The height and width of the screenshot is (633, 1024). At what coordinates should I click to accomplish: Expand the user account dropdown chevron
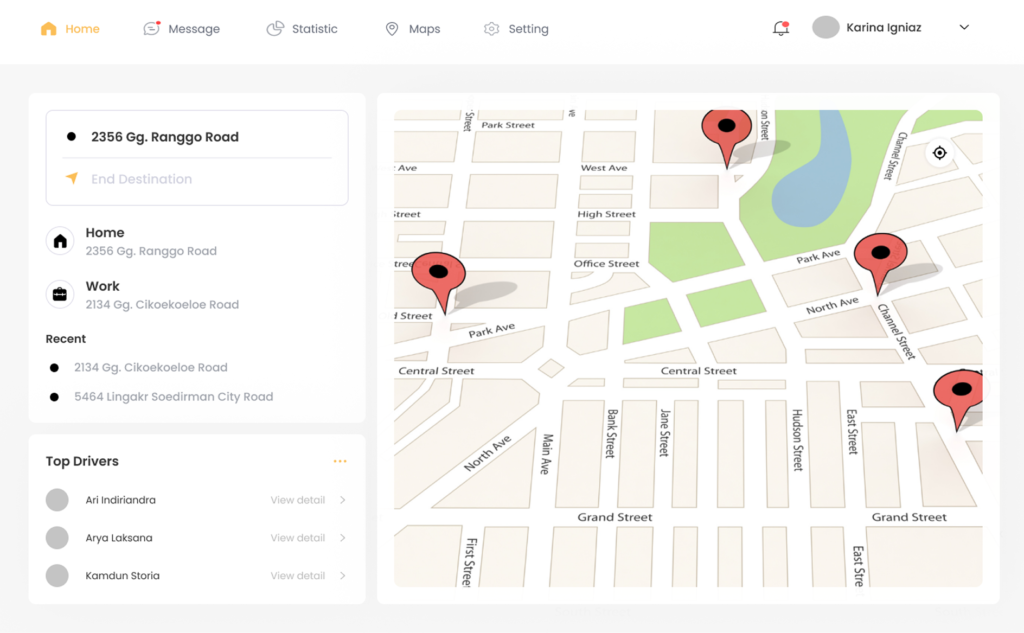pos(964,28)
